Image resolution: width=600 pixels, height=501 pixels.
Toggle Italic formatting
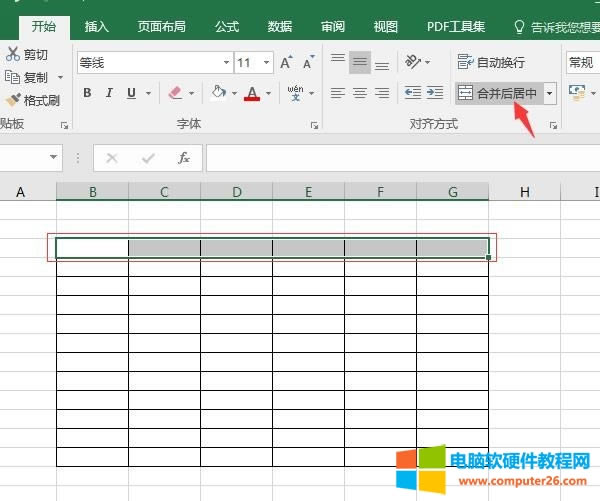click(x=109, y=93)
